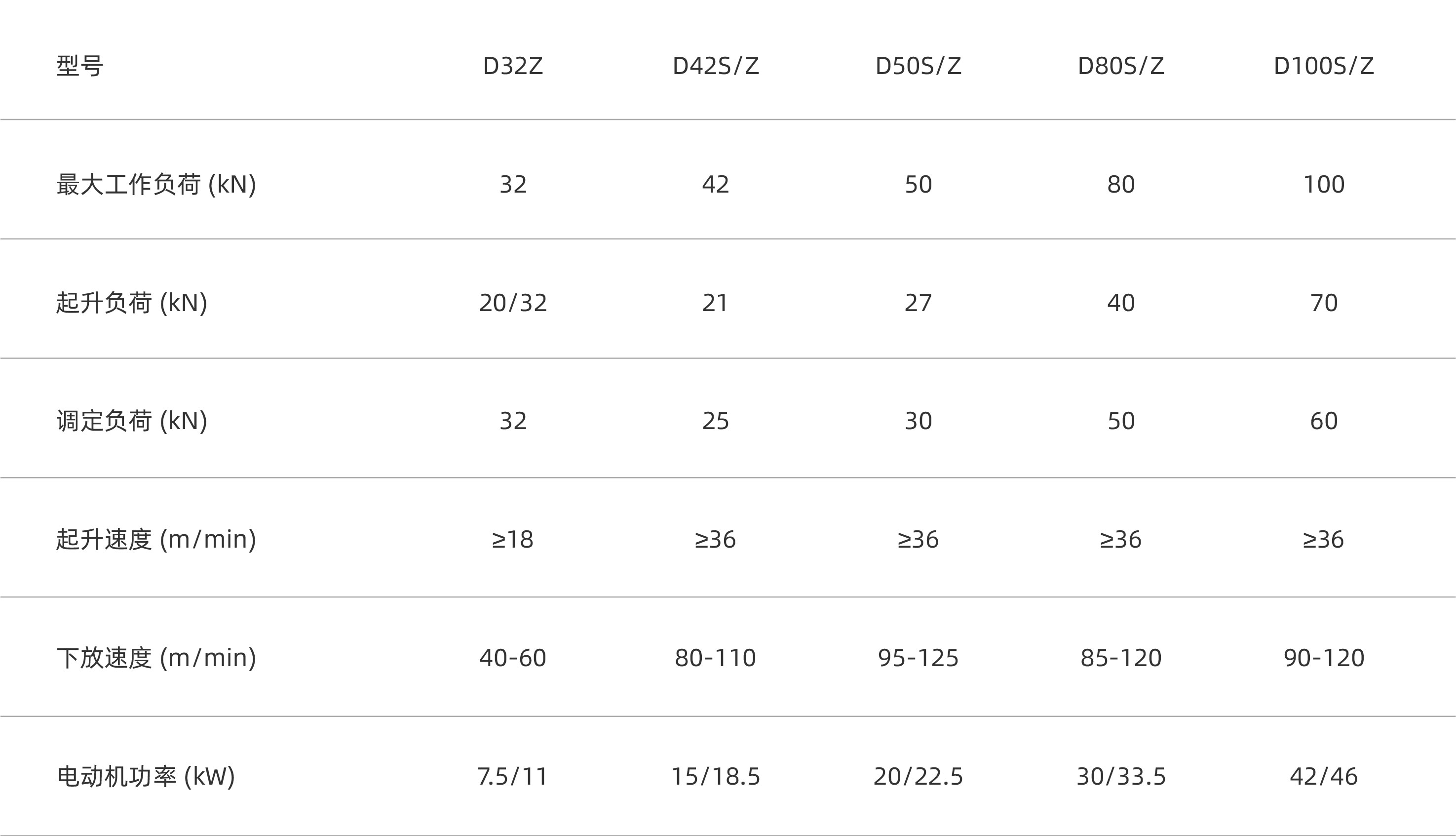Screen dimensions: 1456x836
Task: Click the 7.5/11 motor power value
Action: coord(512,777)
